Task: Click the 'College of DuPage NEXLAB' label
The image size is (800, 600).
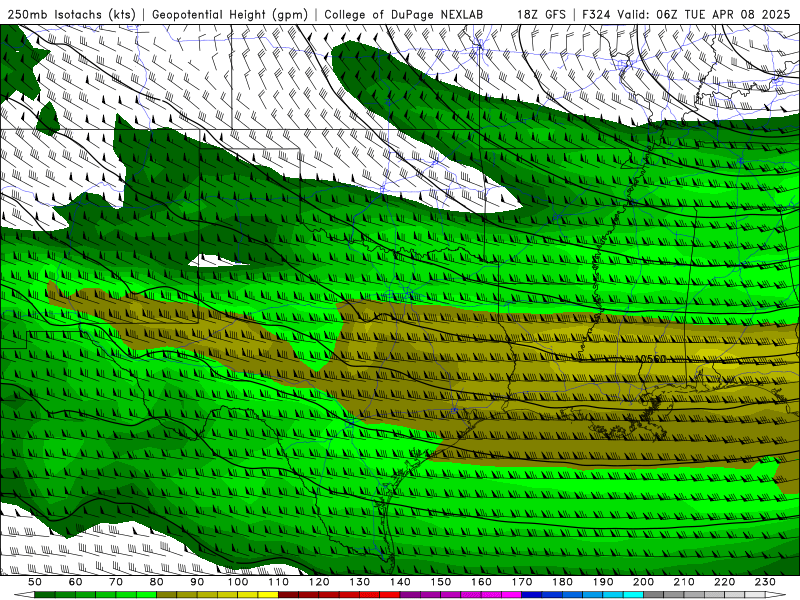Action: coord(403,14)
